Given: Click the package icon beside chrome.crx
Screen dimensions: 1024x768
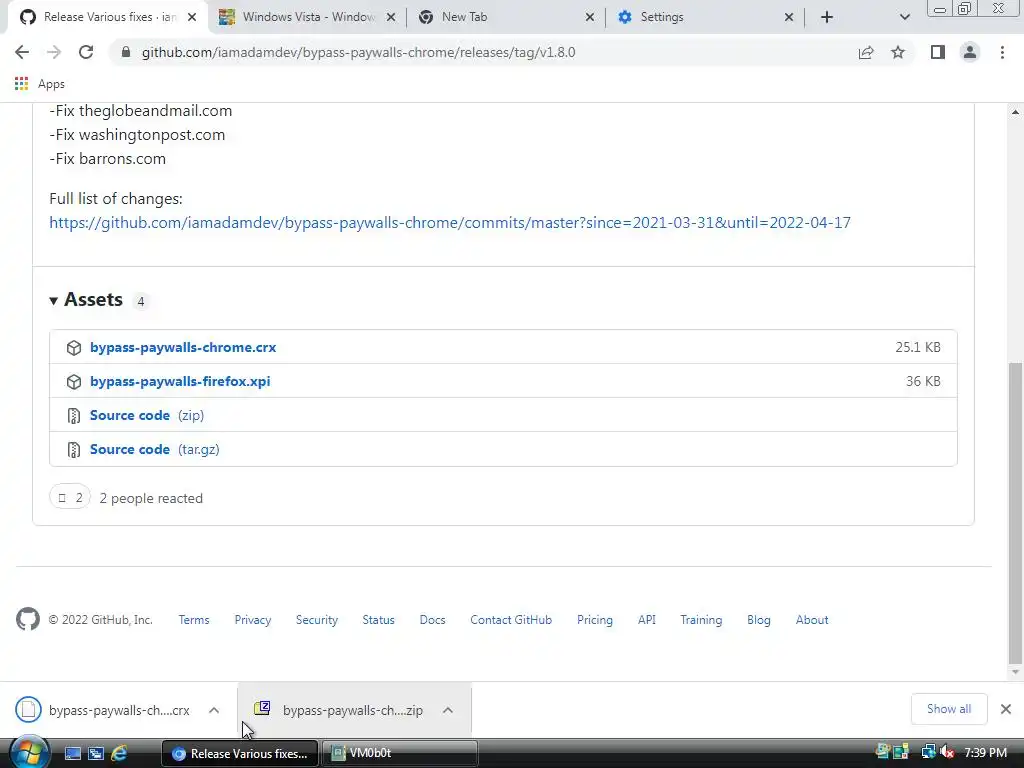Looking at the screenshot, I should coord(74,347).
